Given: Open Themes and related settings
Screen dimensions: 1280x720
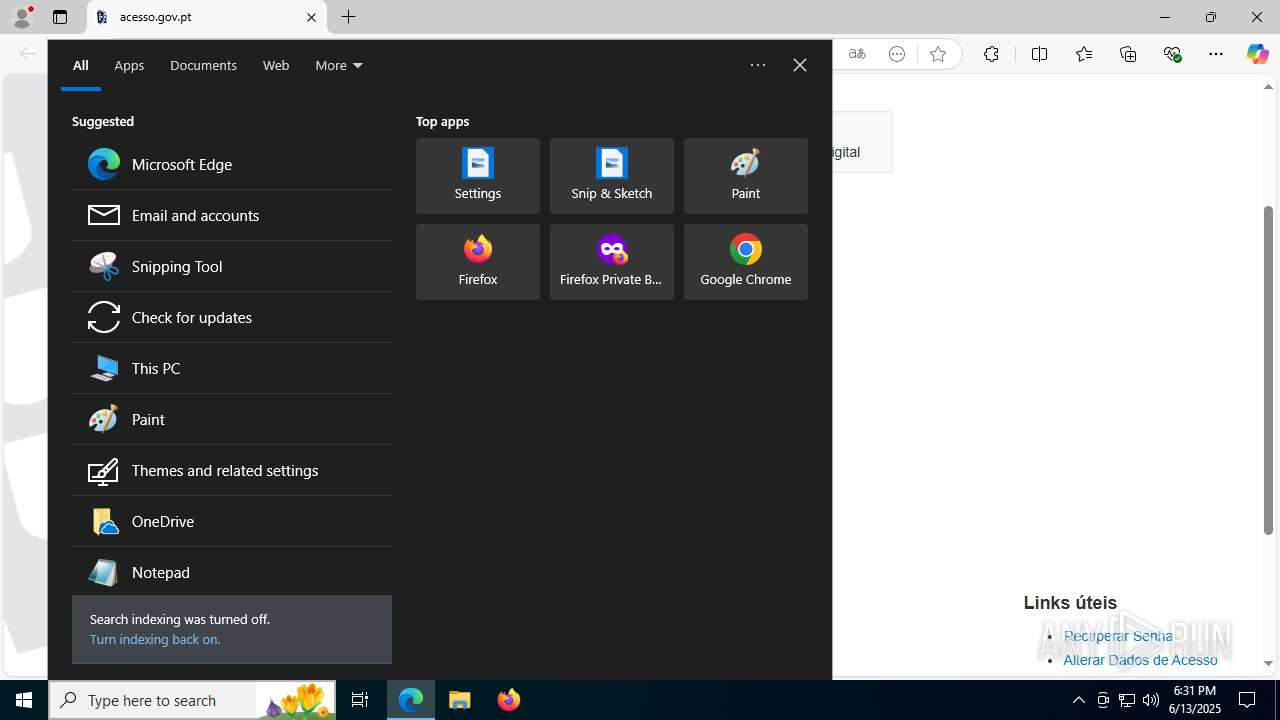Looking at the screenshot, I should pos(231,470).
